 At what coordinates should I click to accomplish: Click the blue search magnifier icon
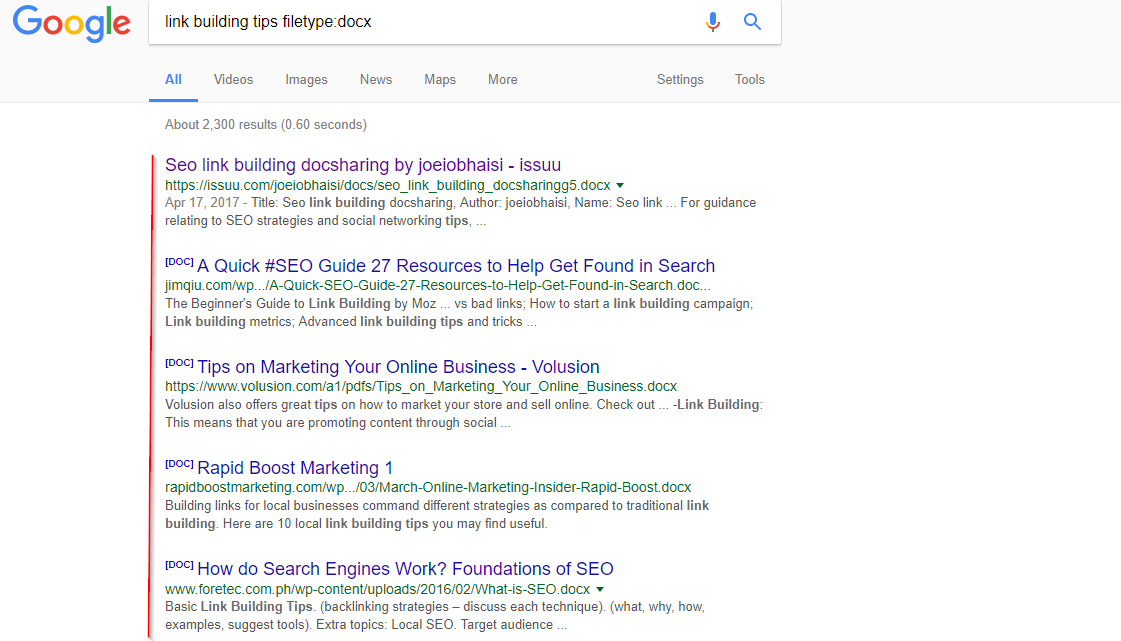(x=752, y=21)
